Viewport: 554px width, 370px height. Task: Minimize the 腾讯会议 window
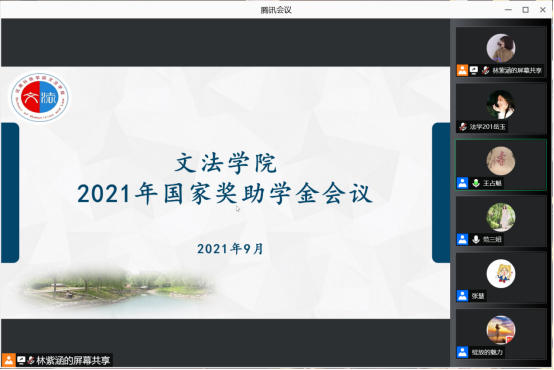pos(508,10)
